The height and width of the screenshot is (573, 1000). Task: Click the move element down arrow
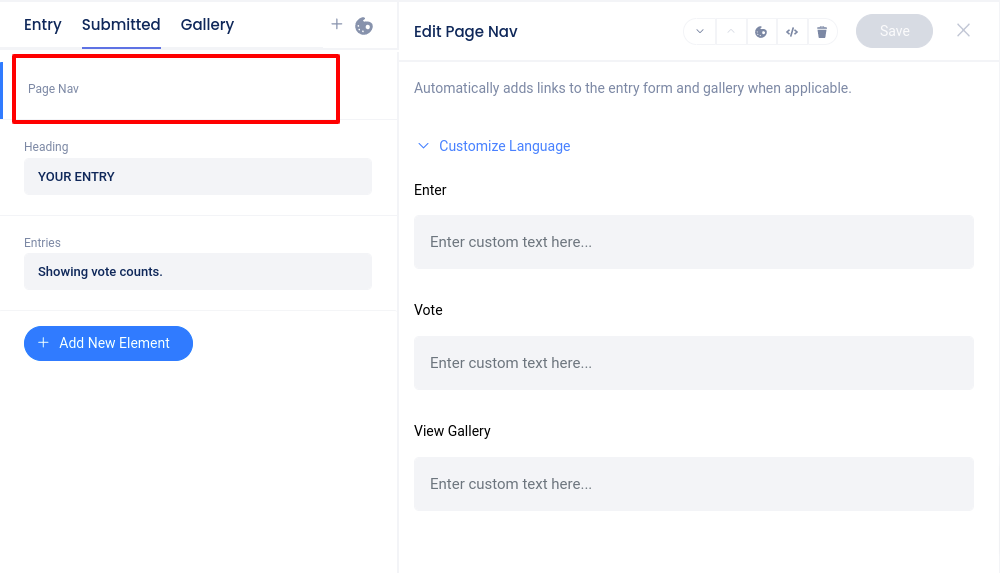700,32
